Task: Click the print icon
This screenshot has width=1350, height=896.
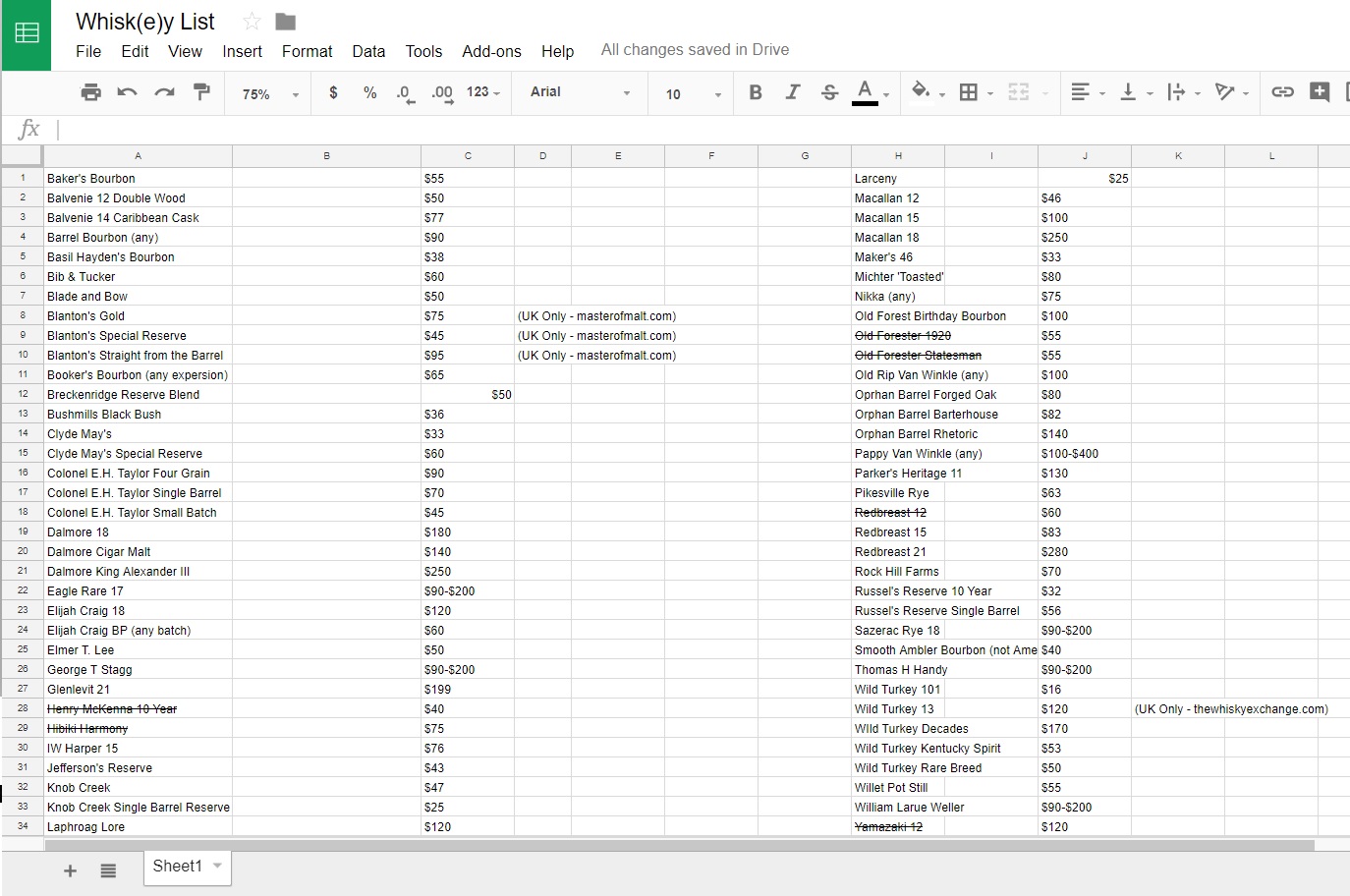Action: [x=90, y=92]
